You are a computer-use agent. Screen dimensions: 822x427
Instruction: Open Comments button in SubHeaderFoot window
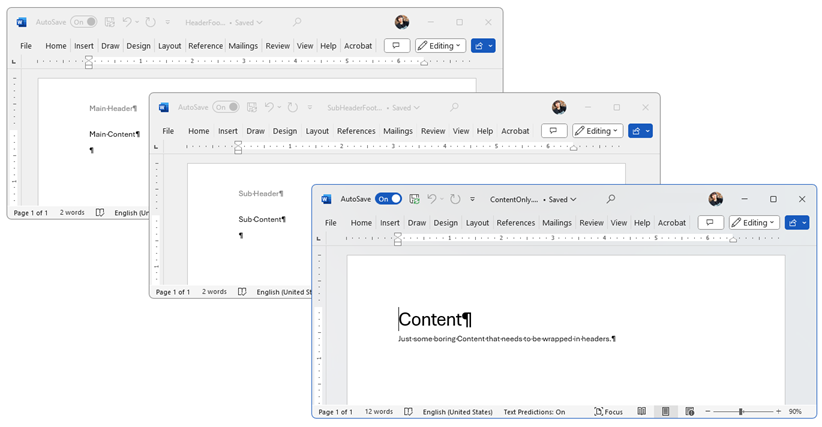[x=554, y=131]
